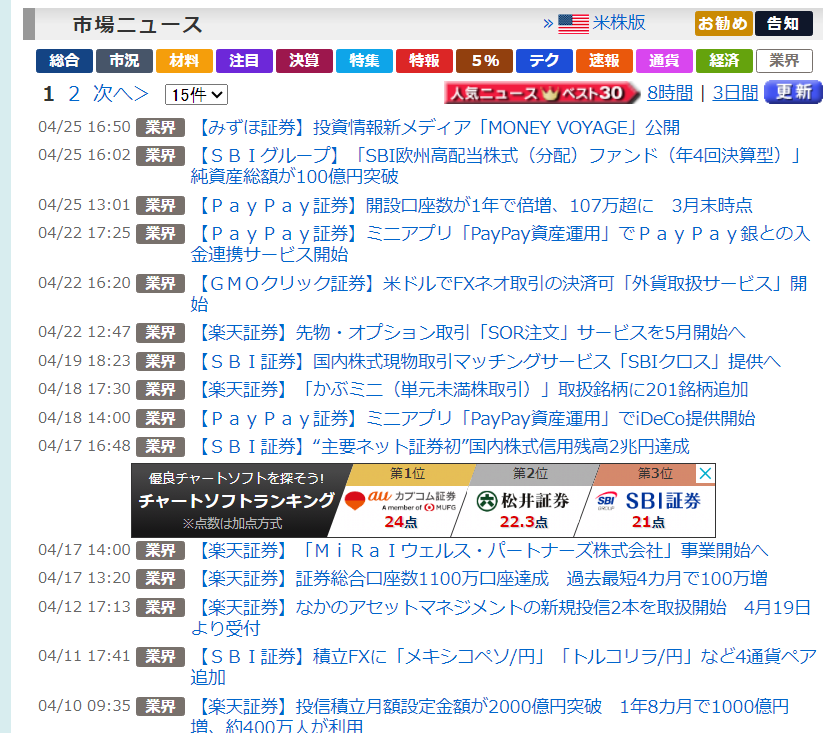Image resolution: width=831 pixels, height=733 pixels.
Task: Switch to the テク tab
Action: point(544,61)
